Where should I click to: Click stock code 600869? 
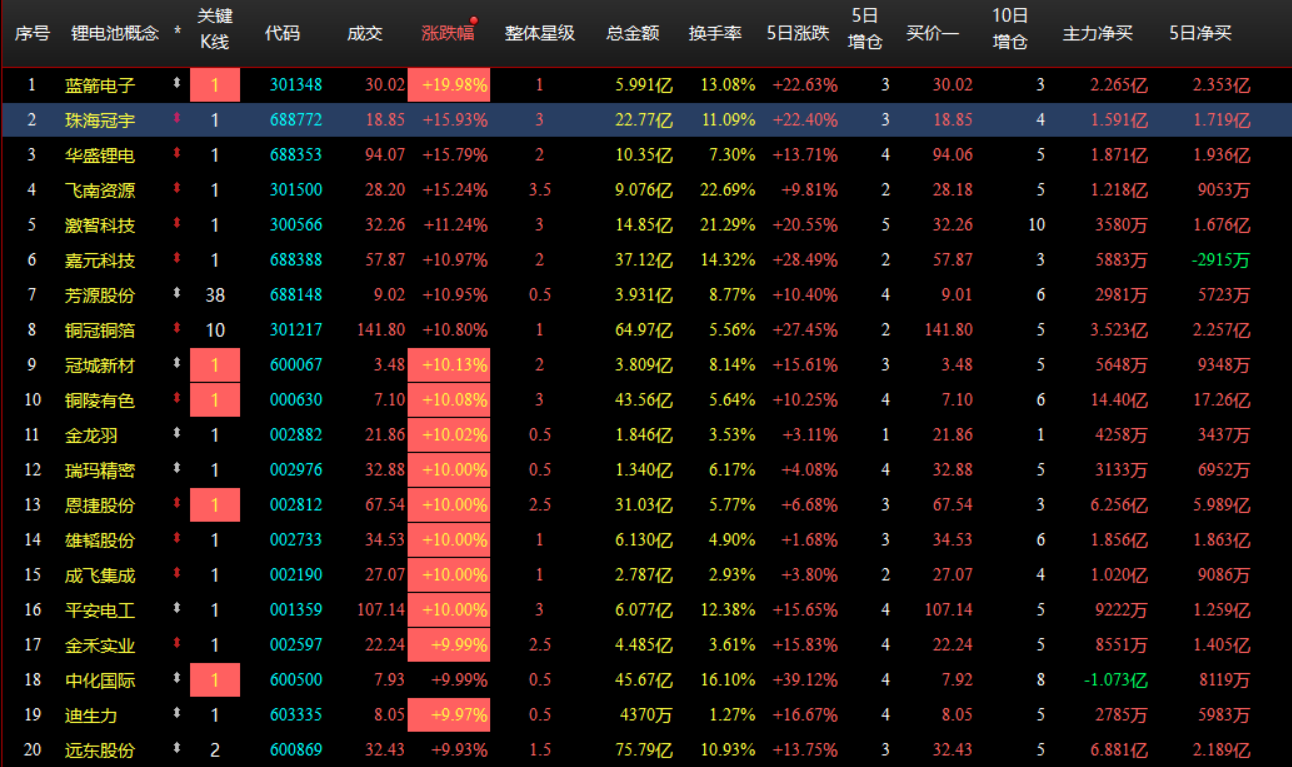[296, 750]
